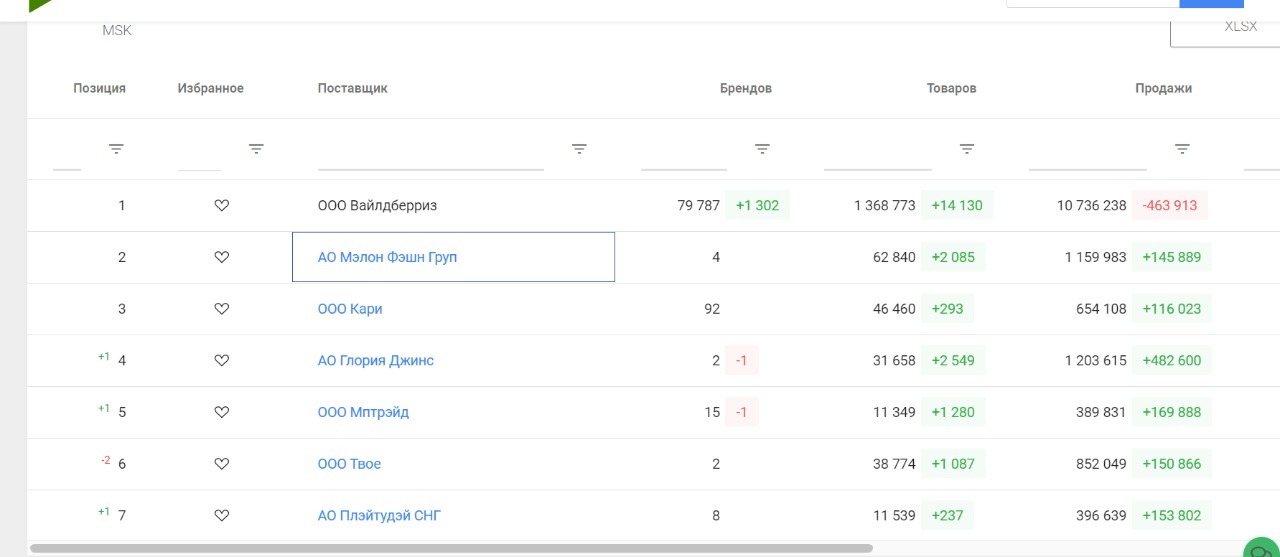The height and width of the screenshot is (557, 1280).
Task: Mark АО Глория Джинс as favorite
Action: (222, 361)
